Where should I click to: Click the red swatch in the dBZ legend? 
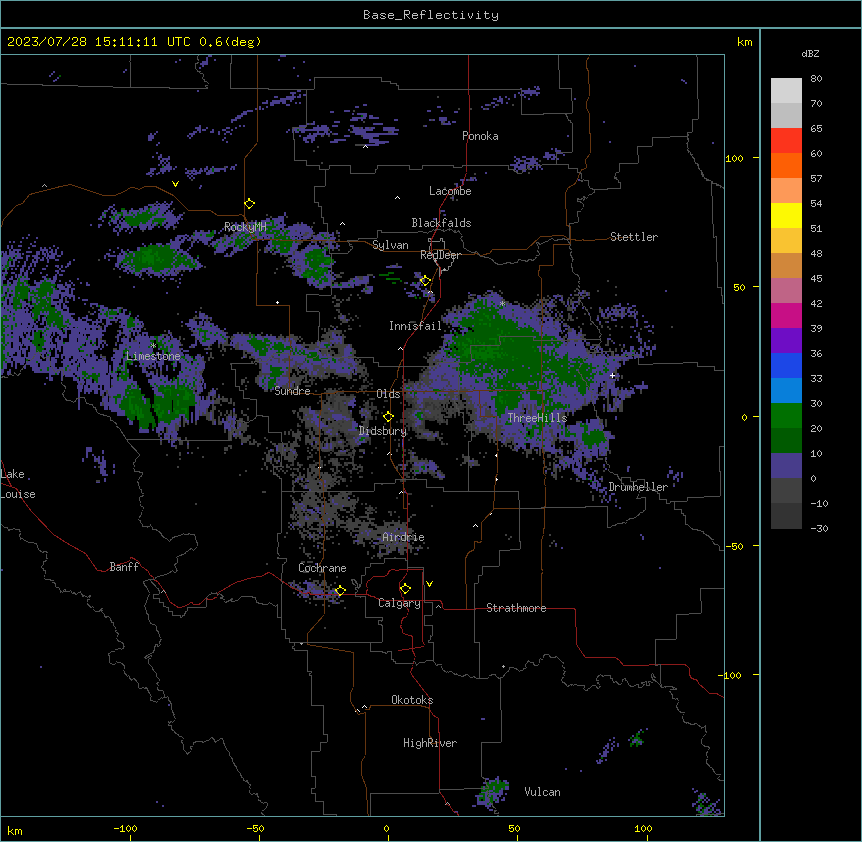[786, 141]
